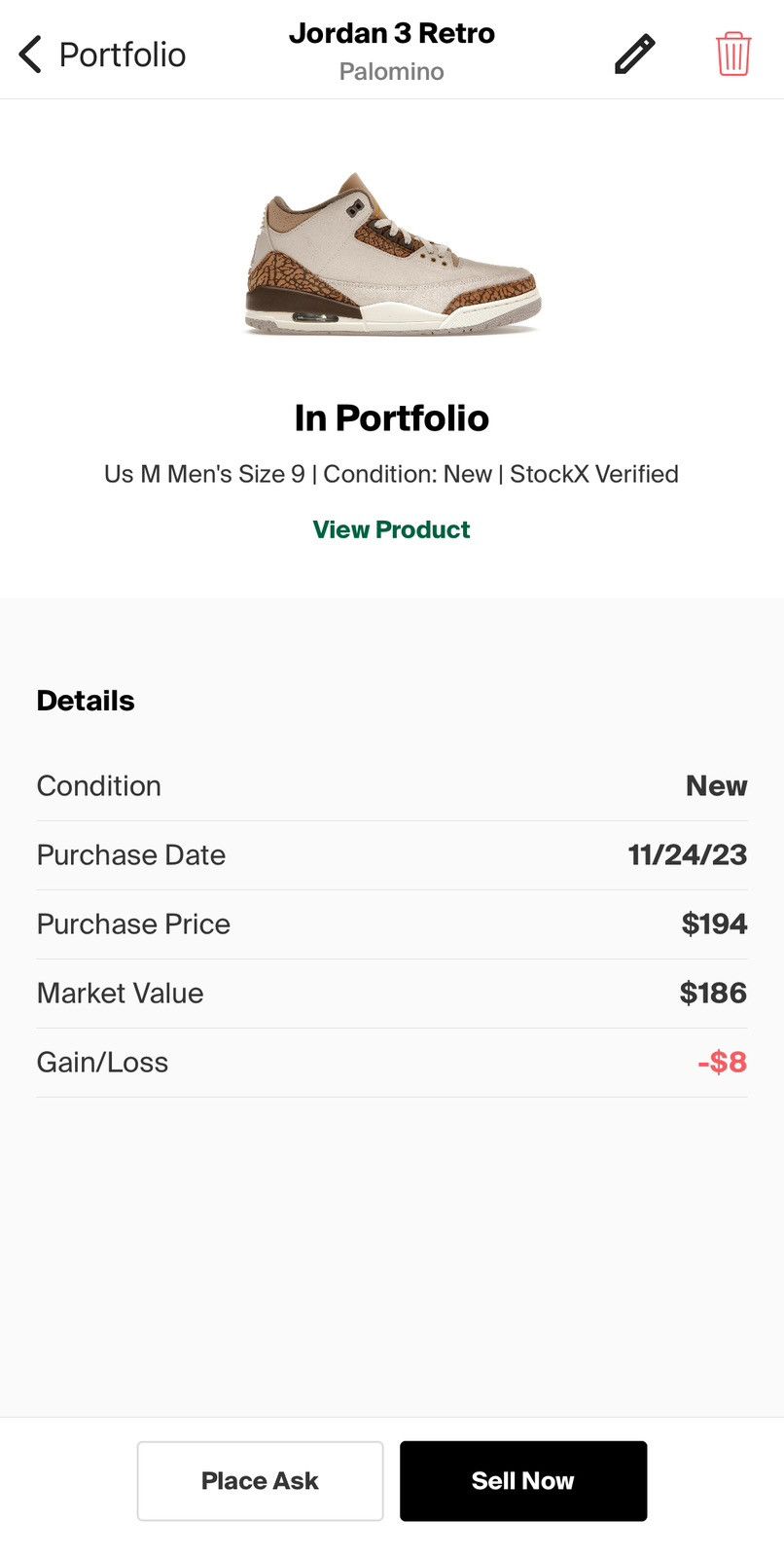This screenshot has width=784, height=1557.
Task: Tap the $194 purchase price value
Action: tap(715, 924)
